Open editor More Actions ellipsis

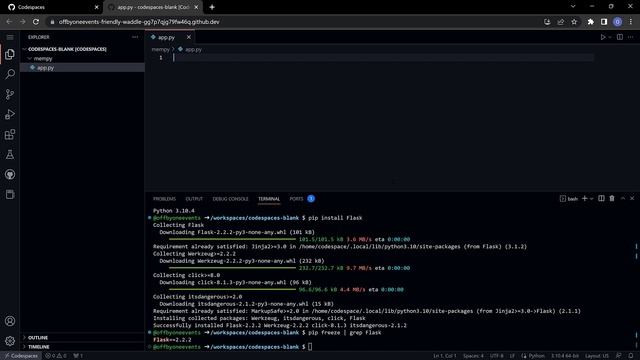(631, 37)
